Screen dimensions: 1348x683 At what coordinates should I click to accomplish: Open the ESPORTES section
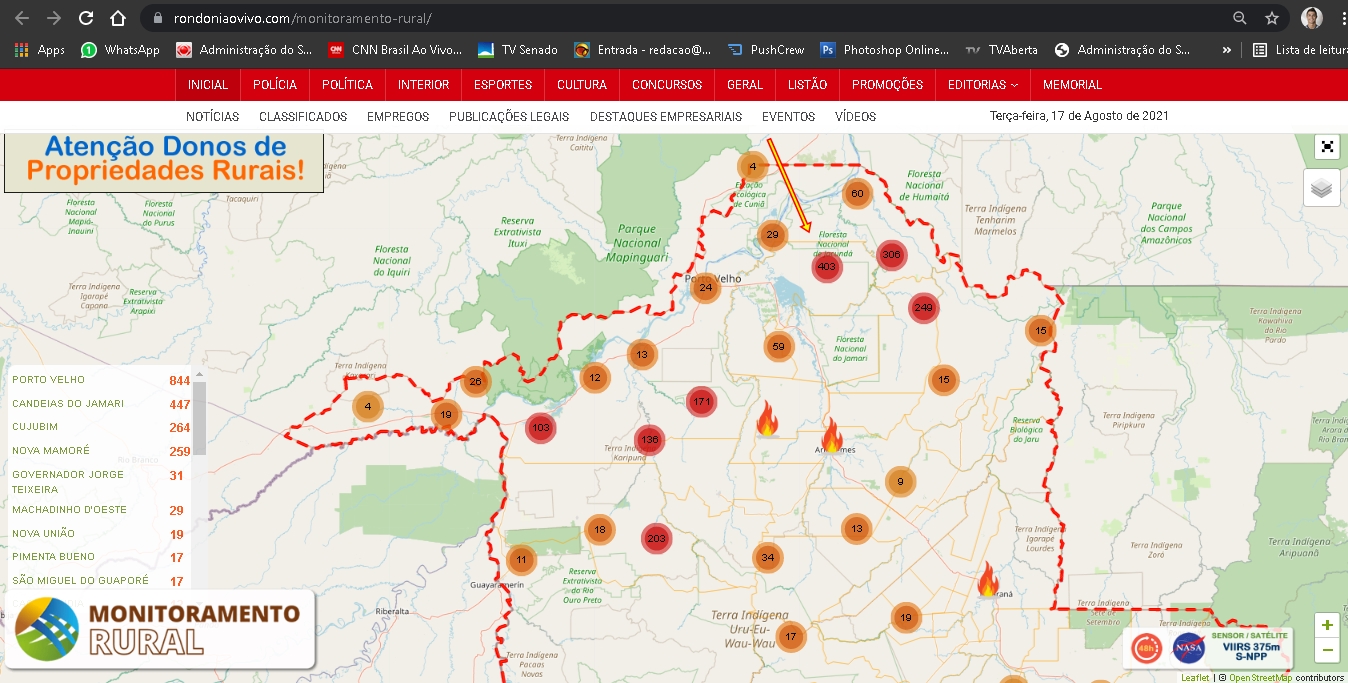point(503,85)
